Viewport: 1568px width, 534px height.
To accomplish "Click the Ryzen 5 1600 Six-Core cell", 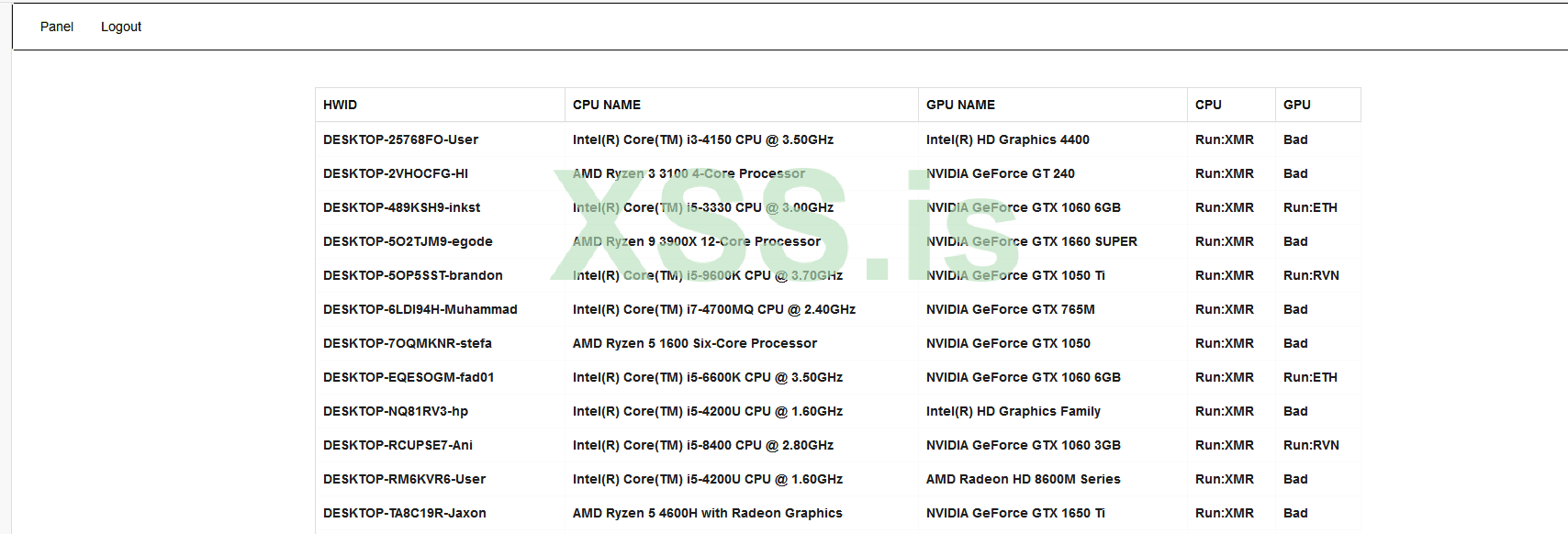I will [695, 343].
